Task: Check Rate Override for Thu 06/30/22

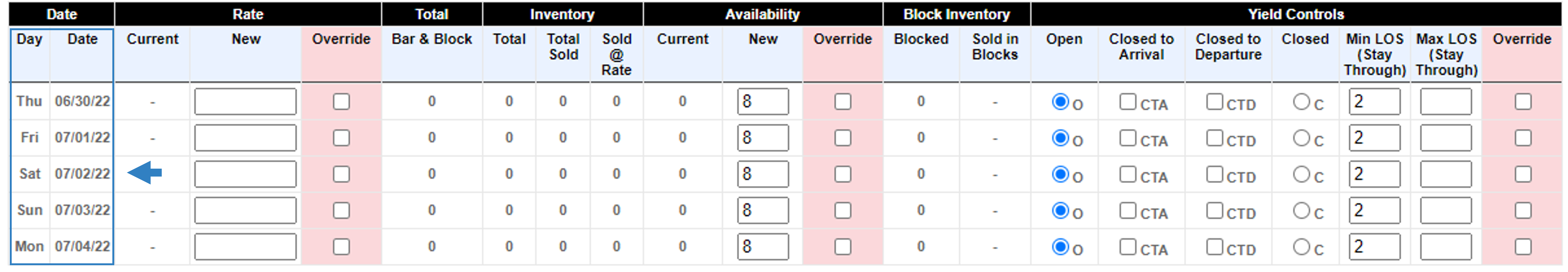Action: [x=342, y=101]
